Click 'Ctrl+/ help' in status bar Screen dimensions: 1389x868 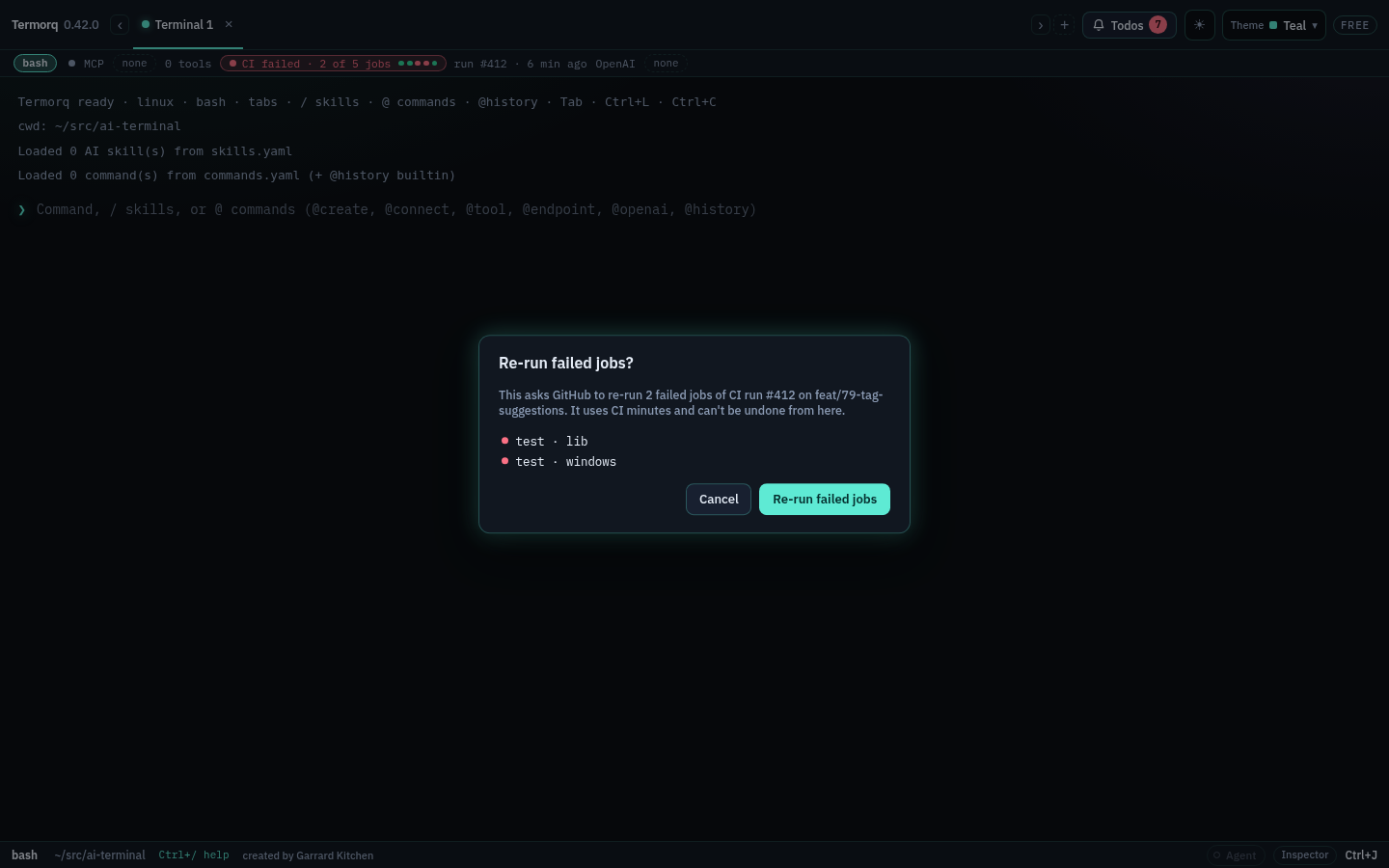[194, 855]
